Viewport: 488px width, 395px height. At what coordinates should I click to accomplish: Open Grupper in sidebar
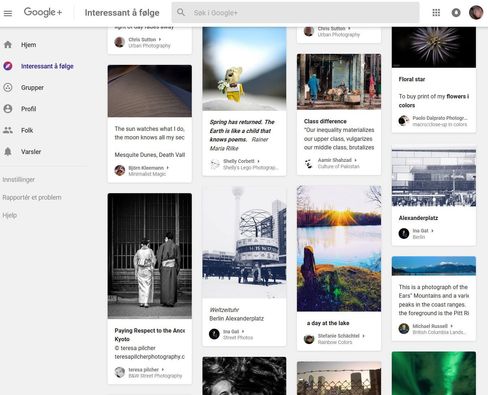32,87
